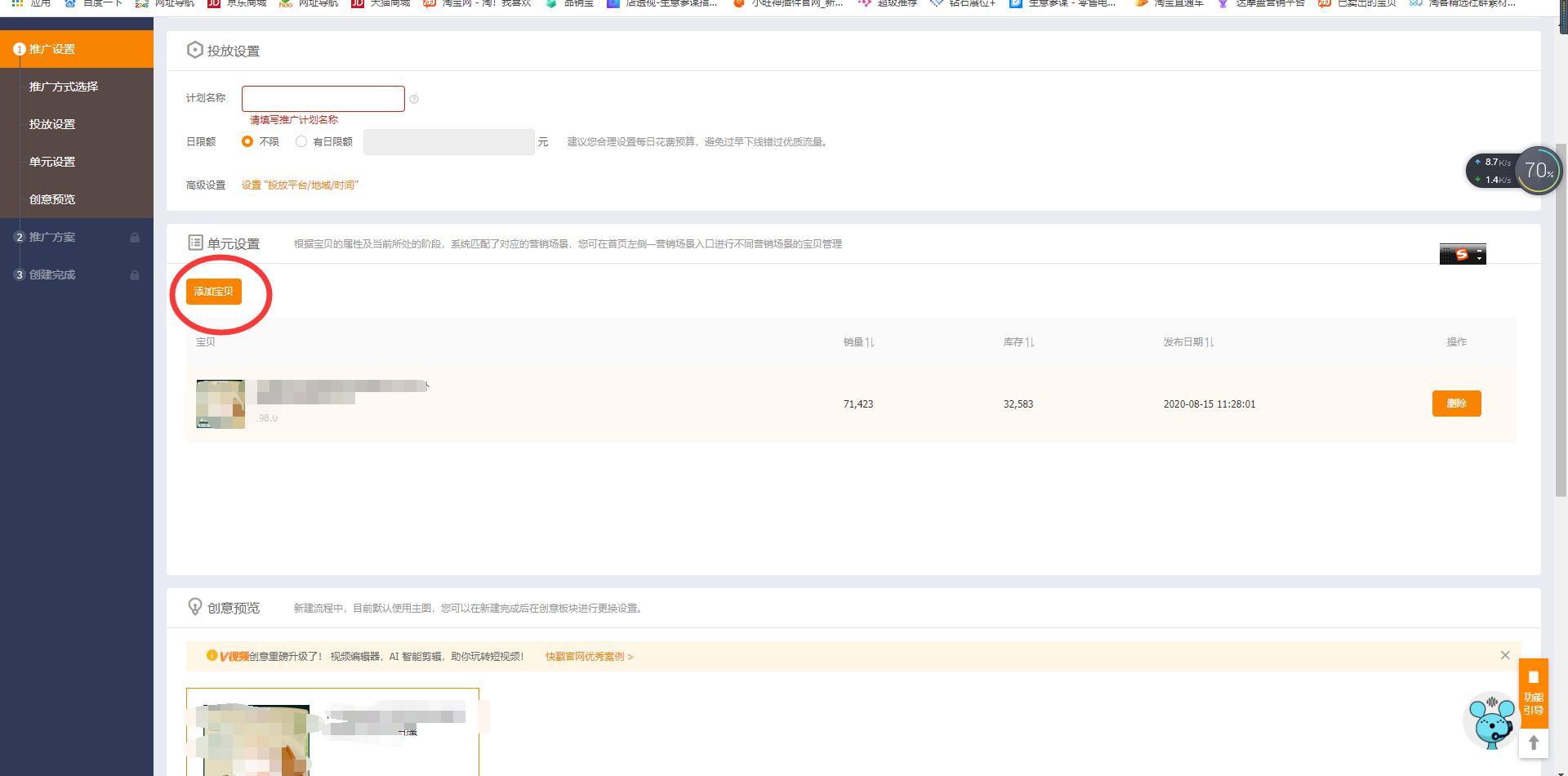This screenshot has height=776, width=1568.
Task: Close the V视频 upgrade notice banner
Action: (x=1505, y=655)
